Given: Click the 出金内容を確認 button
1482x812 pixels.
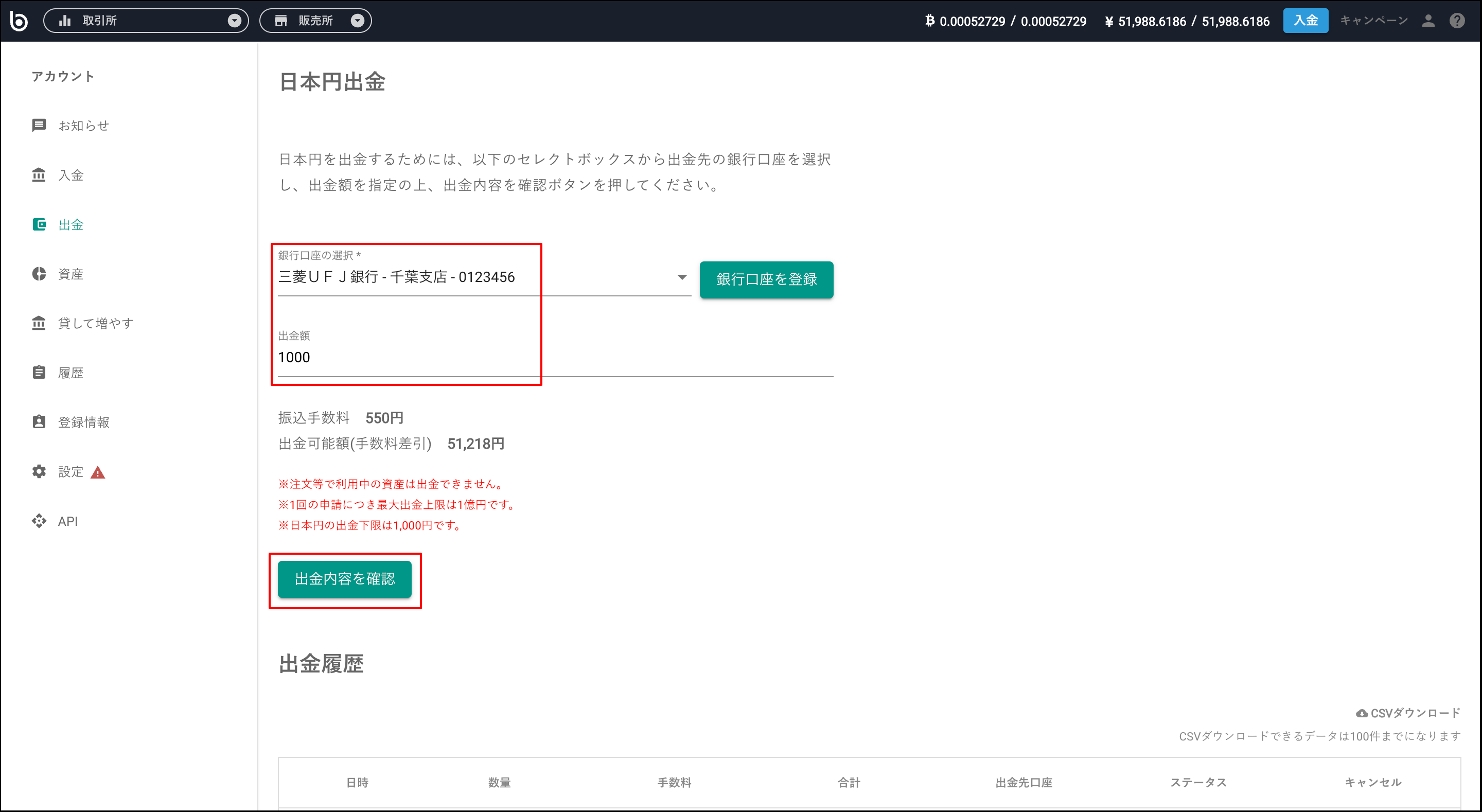Looking at the screenshot, I should (x=345, y=579).
